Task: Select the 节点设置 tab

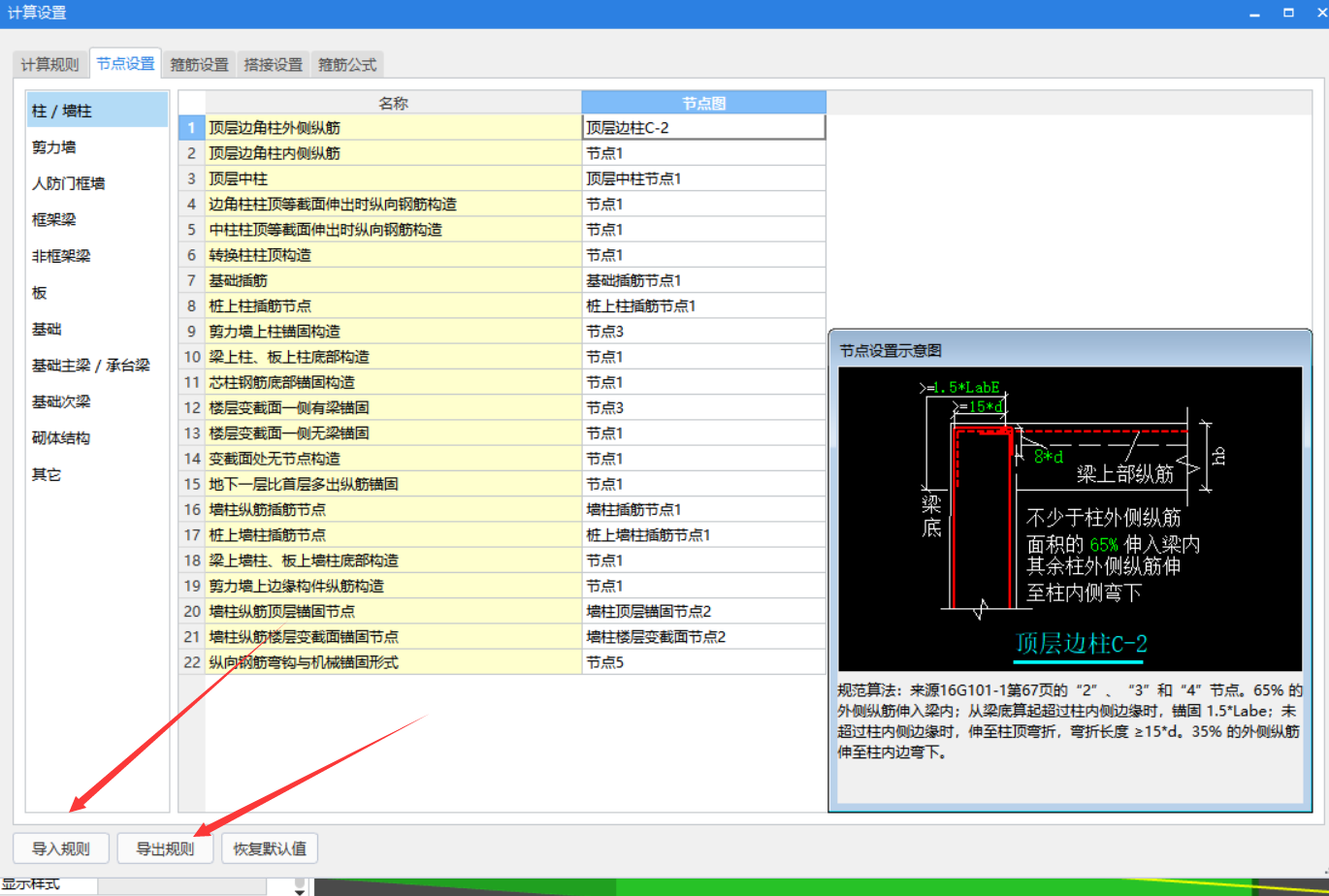Action: [125, 63]
